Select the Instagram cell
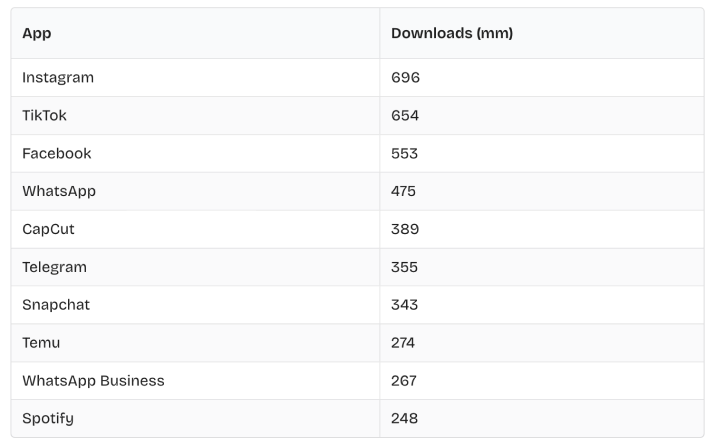The width and height of the screenshot is (716, 448). [58, 78]
